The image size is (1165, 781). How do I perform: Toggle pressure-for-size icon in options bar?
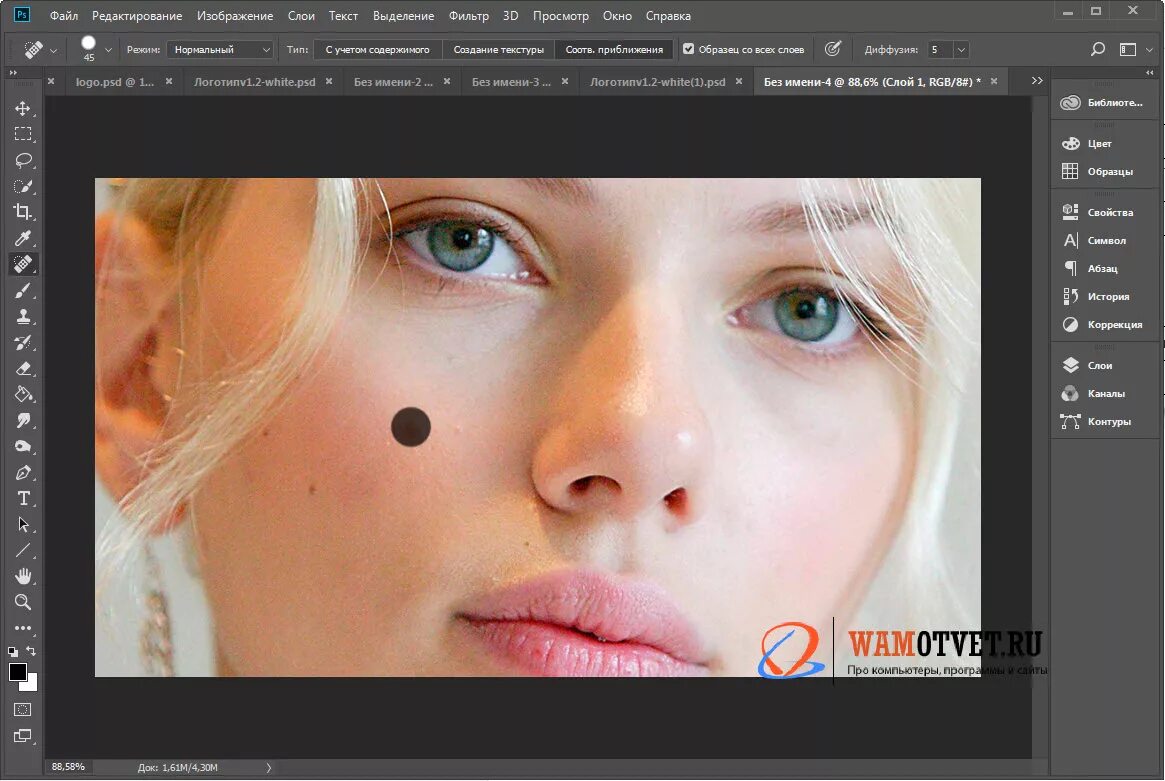[833, 49]
